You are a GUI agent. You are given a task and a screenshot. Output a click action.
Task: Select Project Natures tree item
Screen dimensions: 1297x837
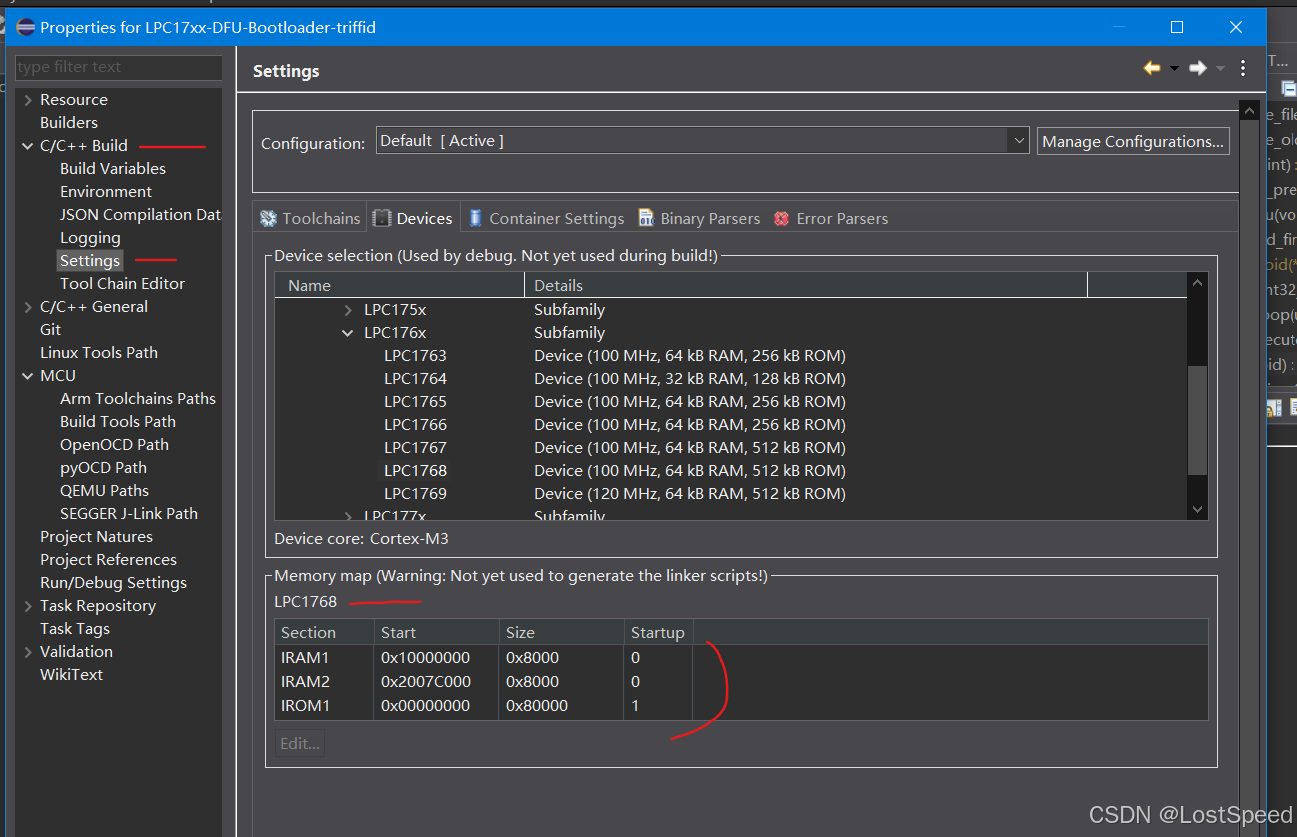coord(96,537)
